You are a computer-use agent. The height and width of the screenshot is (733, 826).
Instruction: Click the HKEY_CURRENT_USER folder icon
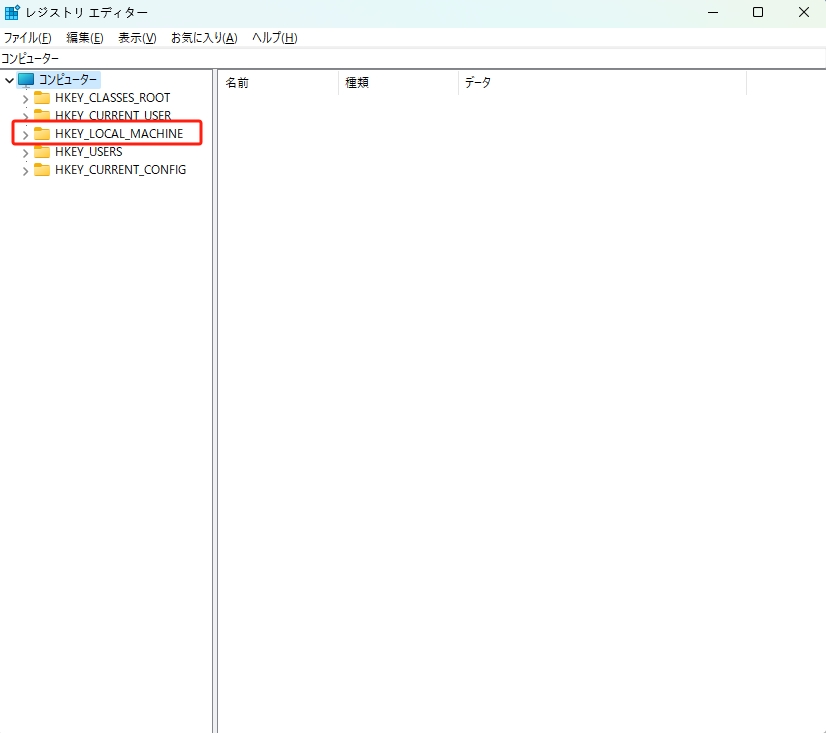coord(42,116)
